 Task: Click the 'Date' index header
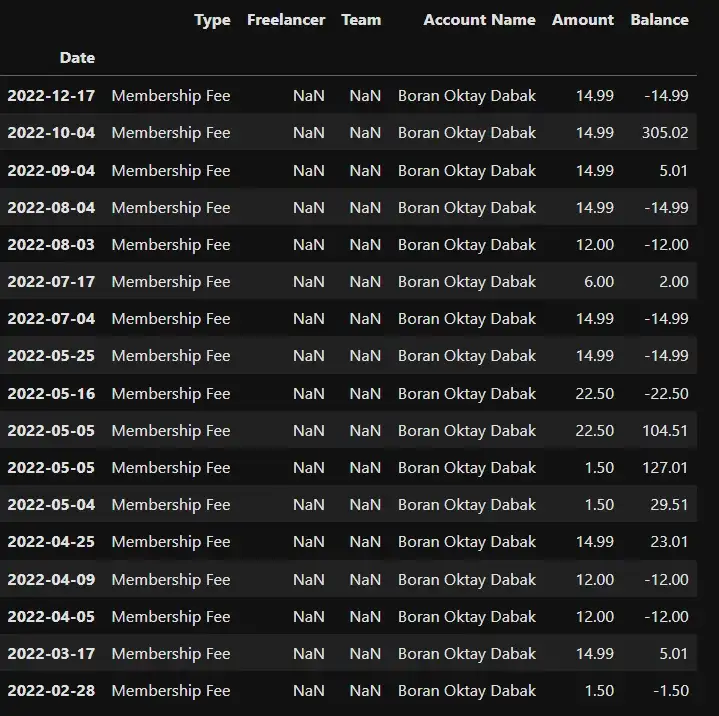pyautogui.click(x=77, y=58)
